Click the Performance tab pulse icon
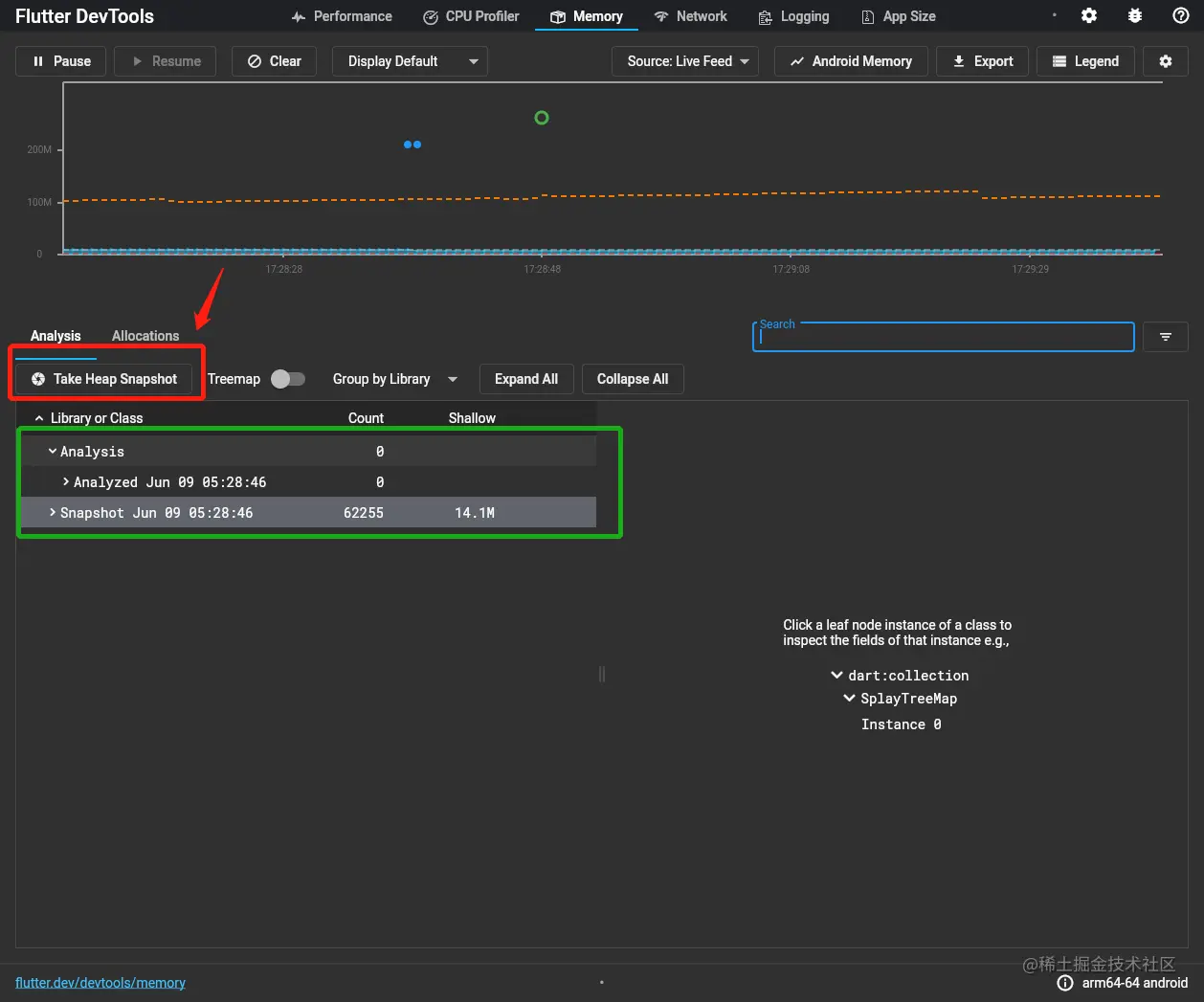Screen dimensions: 1204x1002 (299, 17)
